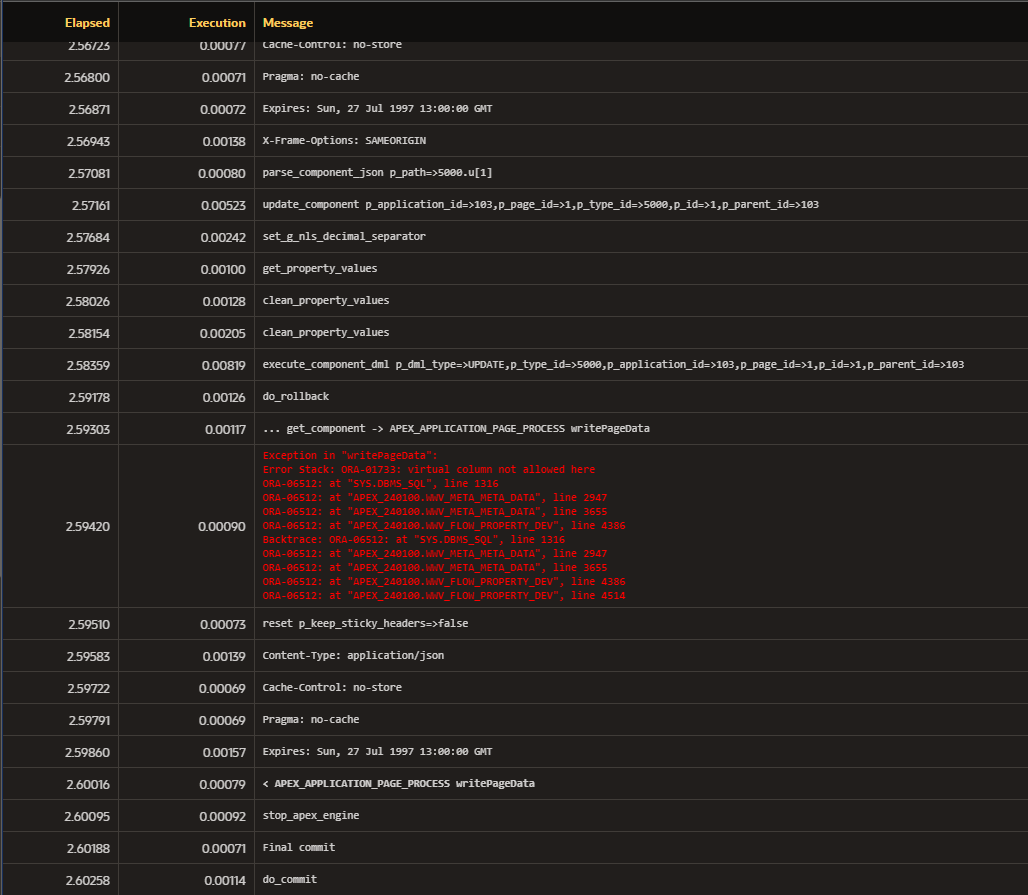Screen dimensions: 1028x895
Task: Select the get_component writePageData message
Action: (x=455, y=429)
